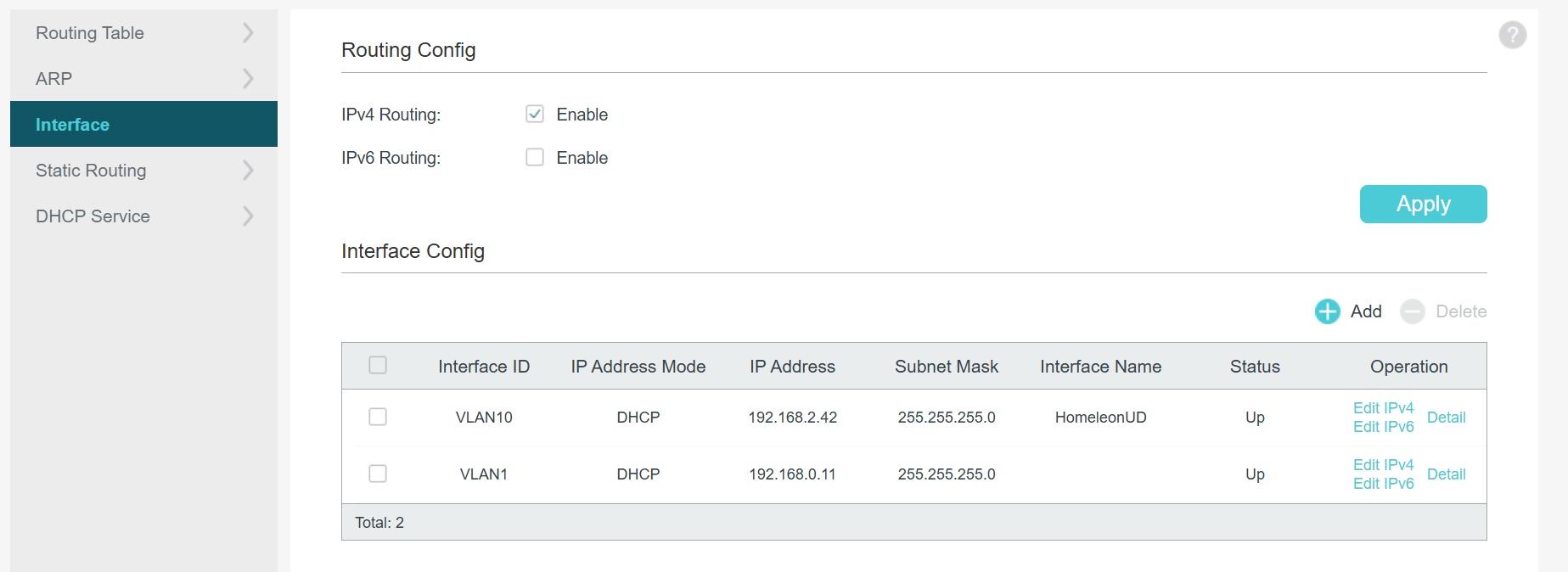Image resolution: width=1568 pixels, height=572 pixels.
Task: Expand the DHCP Service chevron
Action: (248, 216)
